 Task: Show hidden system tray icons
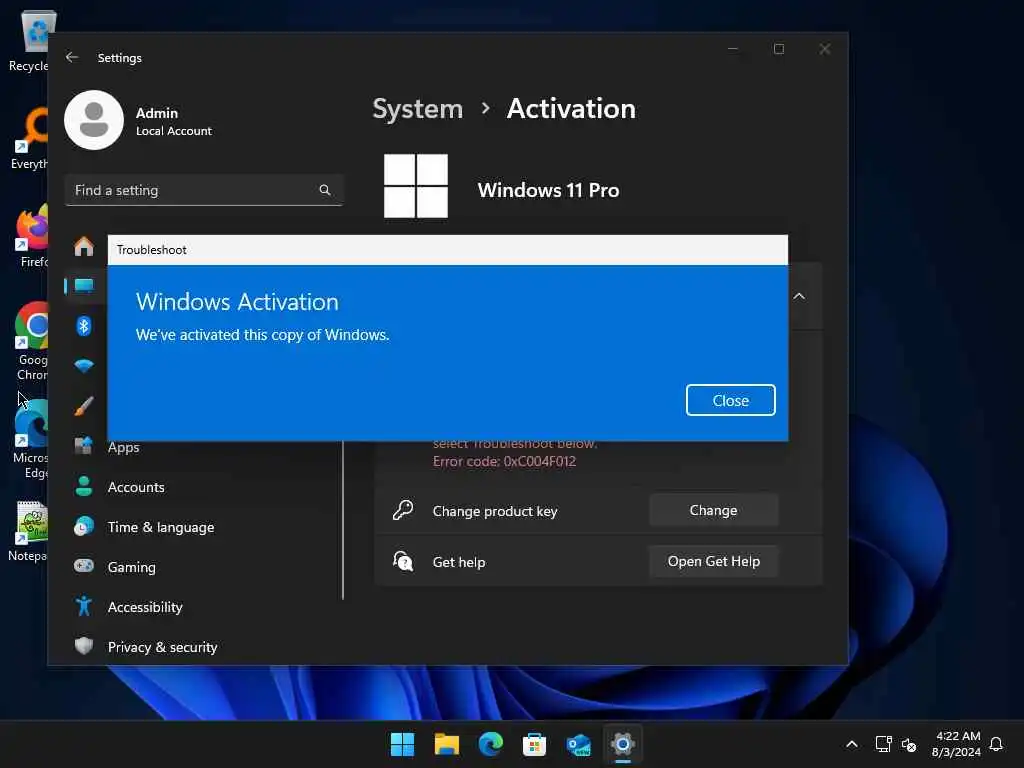click(x=852, y=744)
